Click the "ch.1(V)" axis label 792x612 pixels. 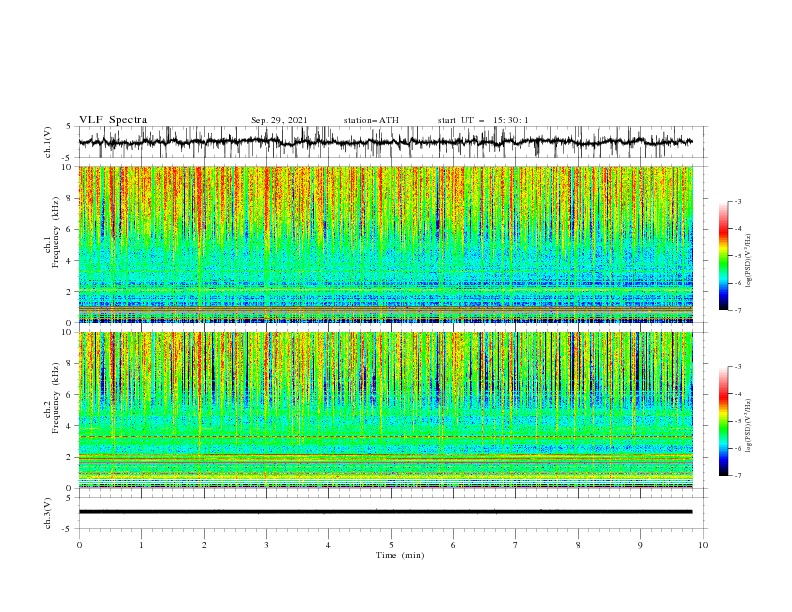click(x=48, y=142)
